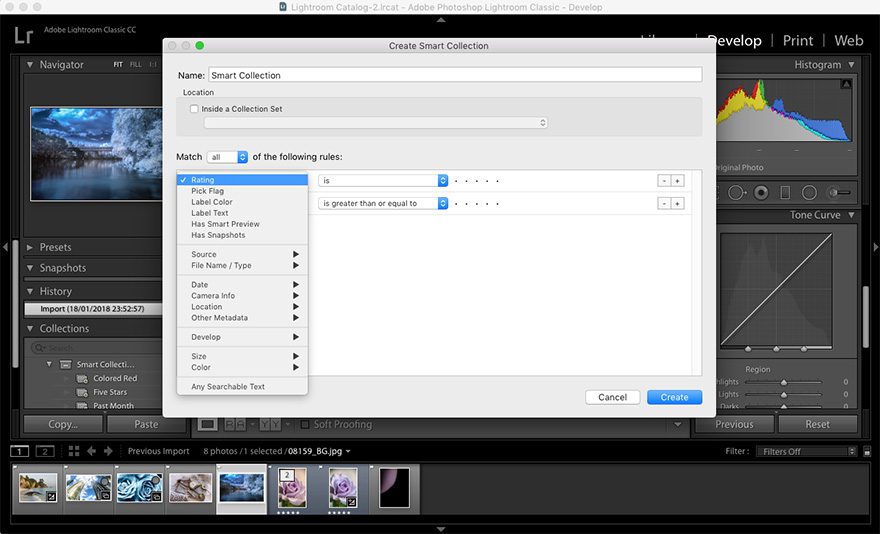This screenshot has width=880, height=534.
Task: Open the 'is greater than or equal to' dropdown
Action: coord(383,203)
